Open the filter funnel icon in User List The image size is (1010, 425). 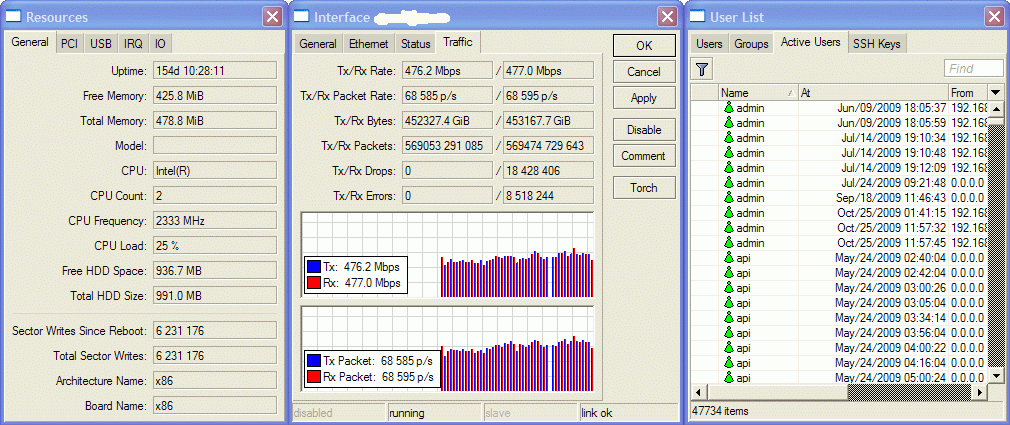[x=701, y=68]
